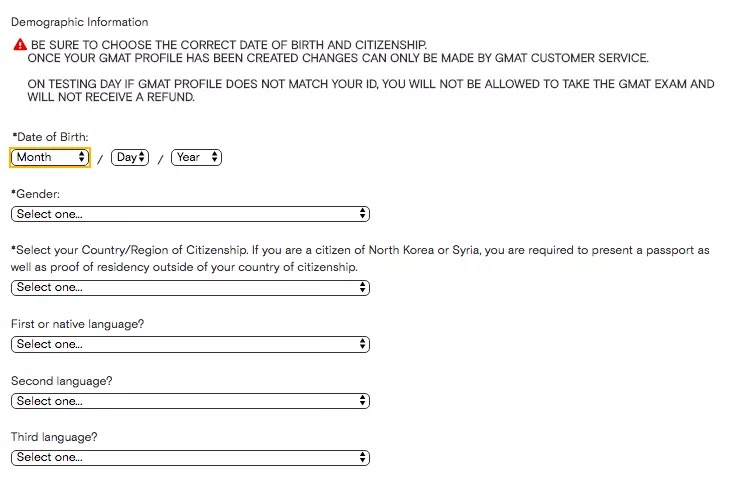Click the Second language question label
The image size is (735, 478).
[62, 381]
